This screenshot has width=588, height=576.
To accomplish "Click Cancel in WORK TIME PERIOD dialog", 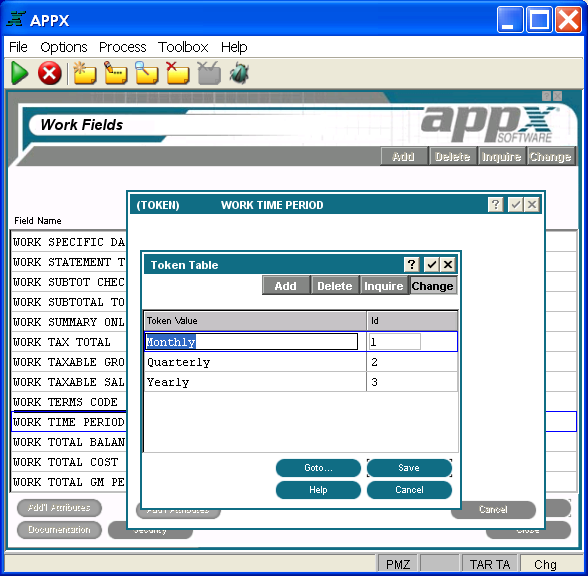I will 494,510.
